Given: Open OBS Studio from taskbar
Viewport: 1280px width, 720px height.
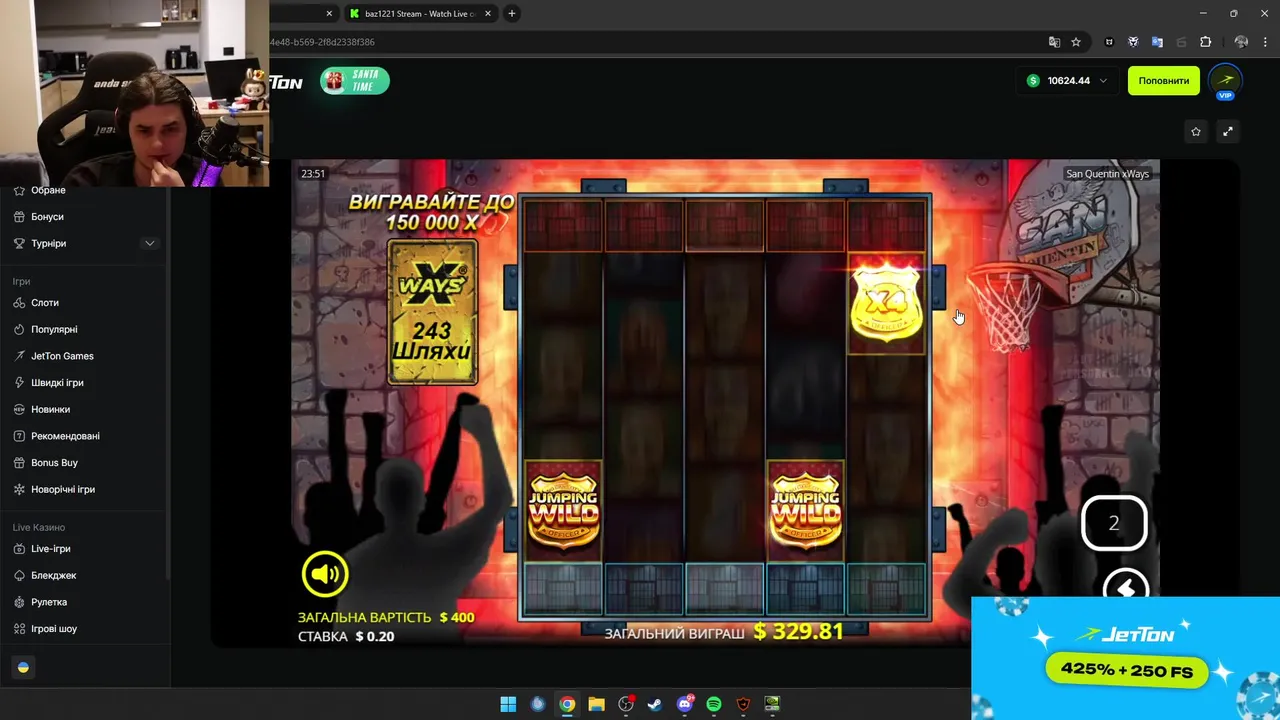Looking at the screenshot, I should [626, 704].
